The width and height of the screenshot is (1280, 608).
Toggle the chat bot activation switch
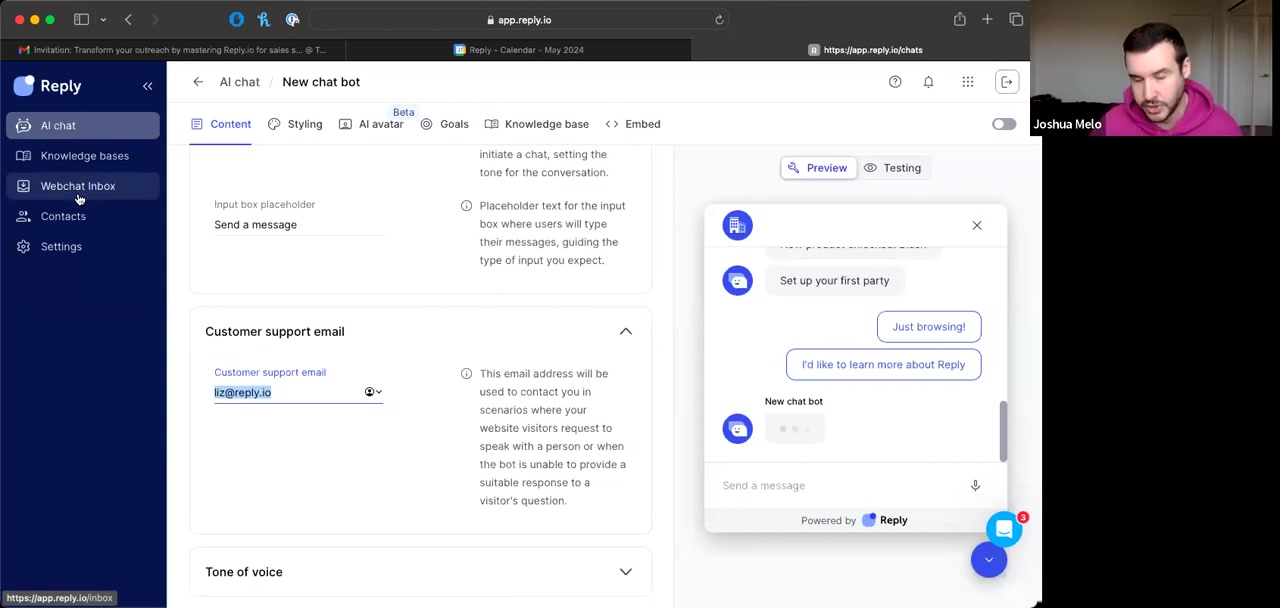(1004, 124)
